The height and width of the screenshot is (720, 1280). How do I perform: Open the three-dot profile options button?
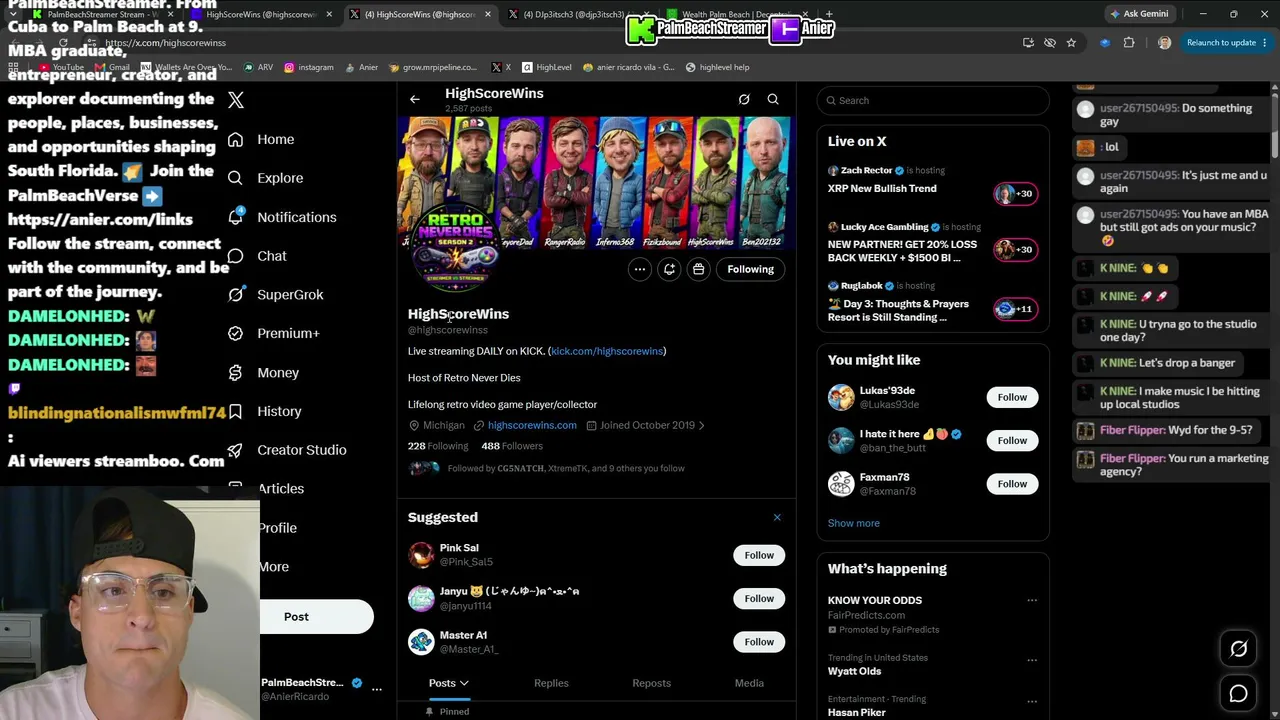pyautogui.click(x=640, y=269)
